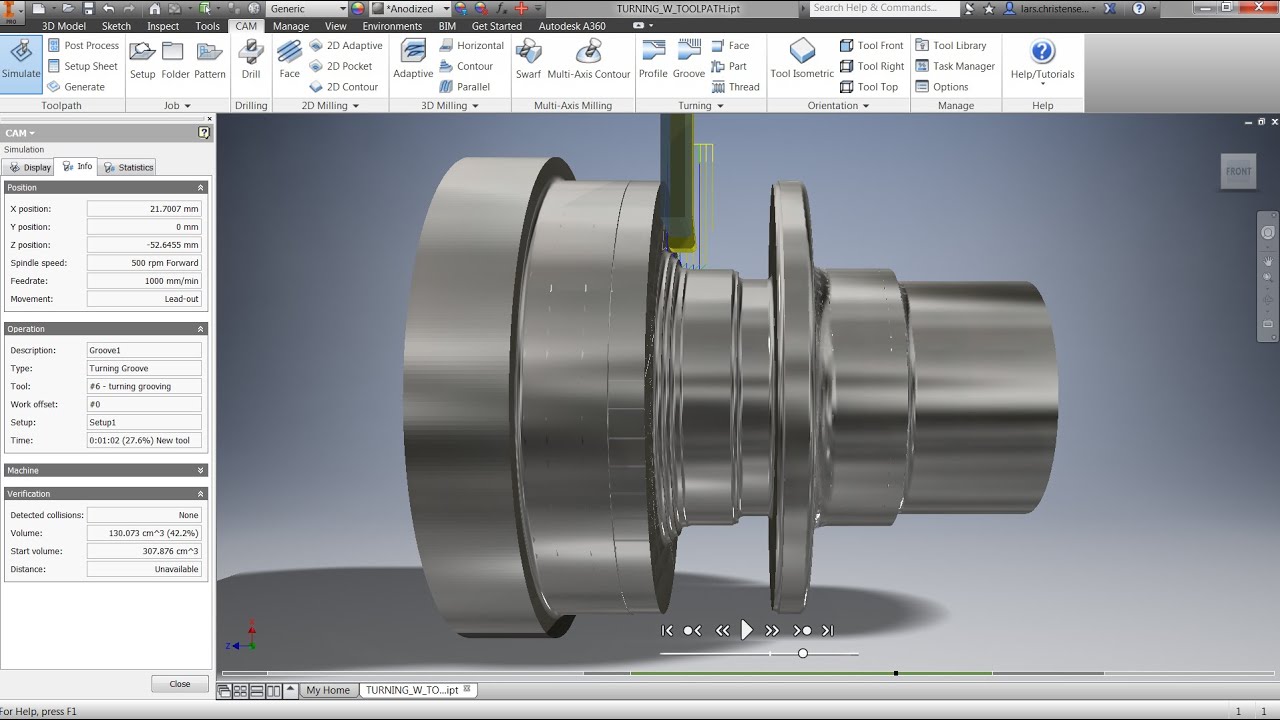The image size is (1280, 720).
Task: Collapse the Verification section
Action: [200, 493]
